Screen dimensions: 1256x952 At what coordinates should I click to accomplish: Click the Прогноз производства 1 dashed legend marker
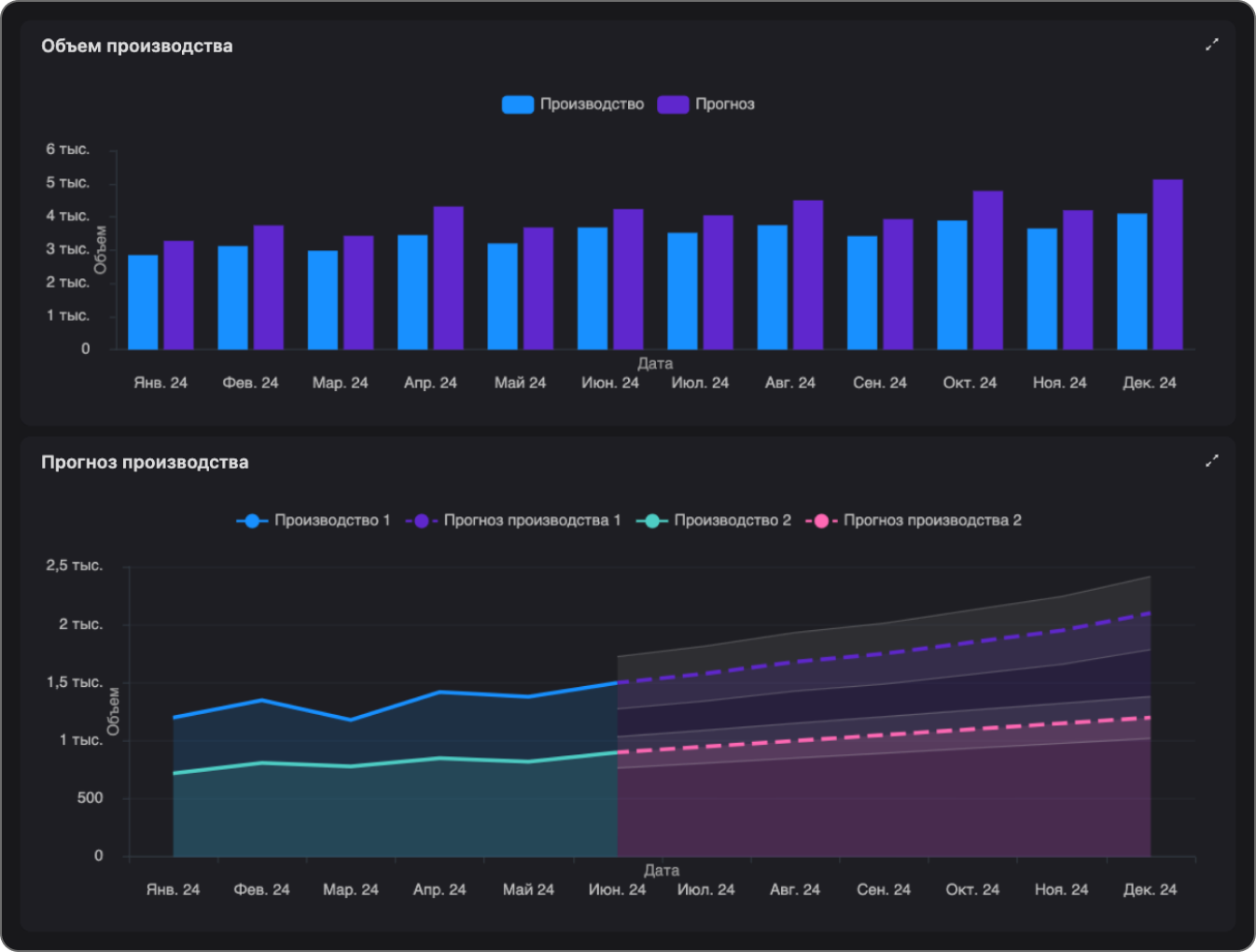[x=421, y=521]
